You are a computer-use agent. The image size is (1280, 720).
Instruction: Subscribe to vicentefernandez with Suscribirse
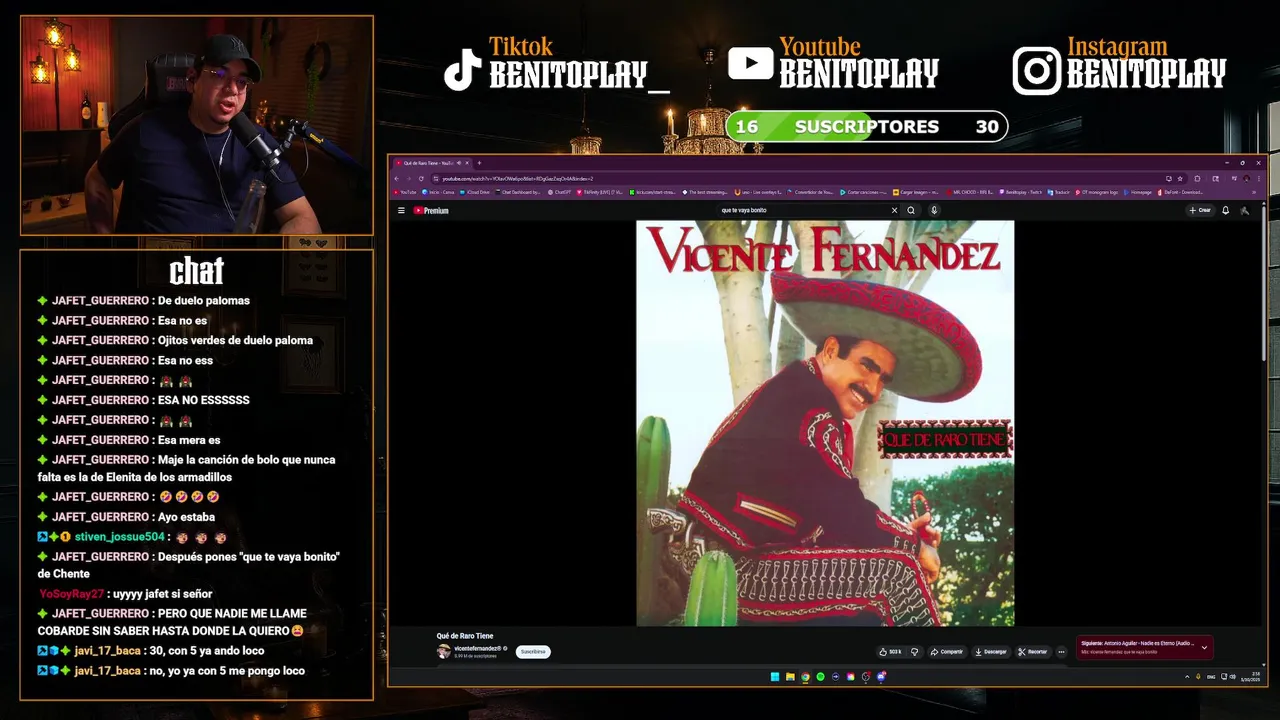(533, 652)
